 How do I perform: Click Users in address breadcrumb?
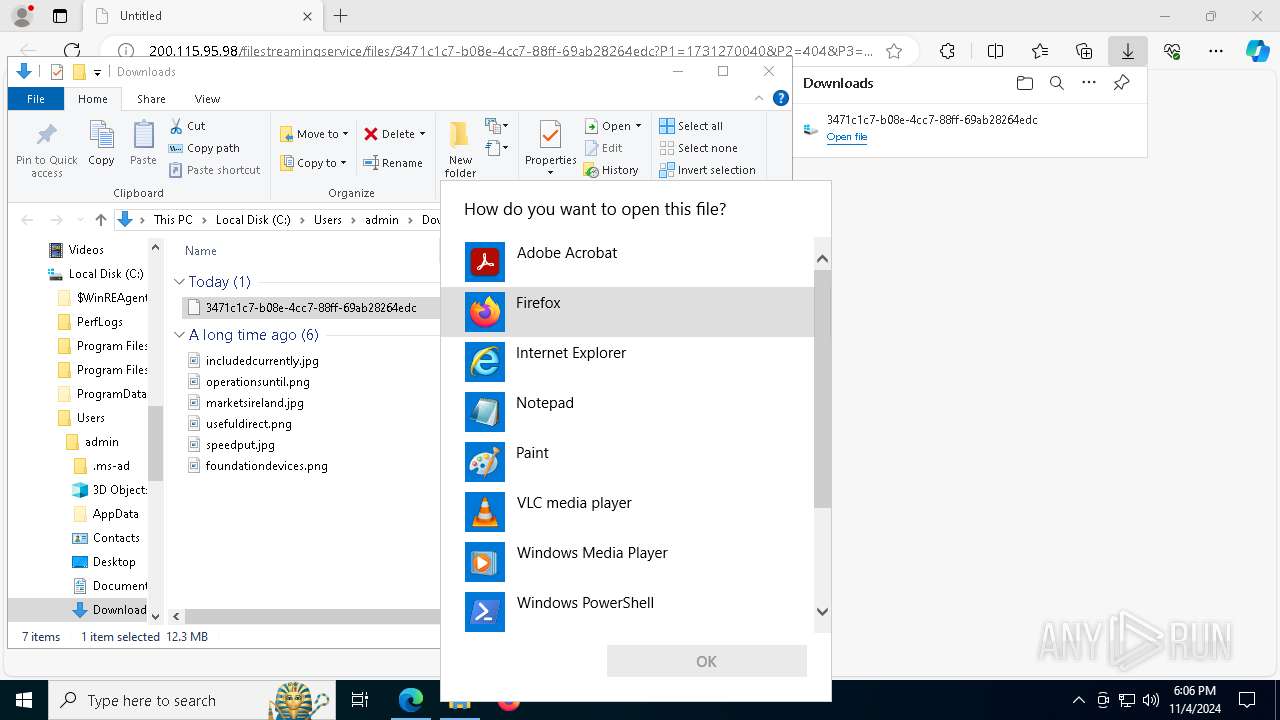click(327, 220)
